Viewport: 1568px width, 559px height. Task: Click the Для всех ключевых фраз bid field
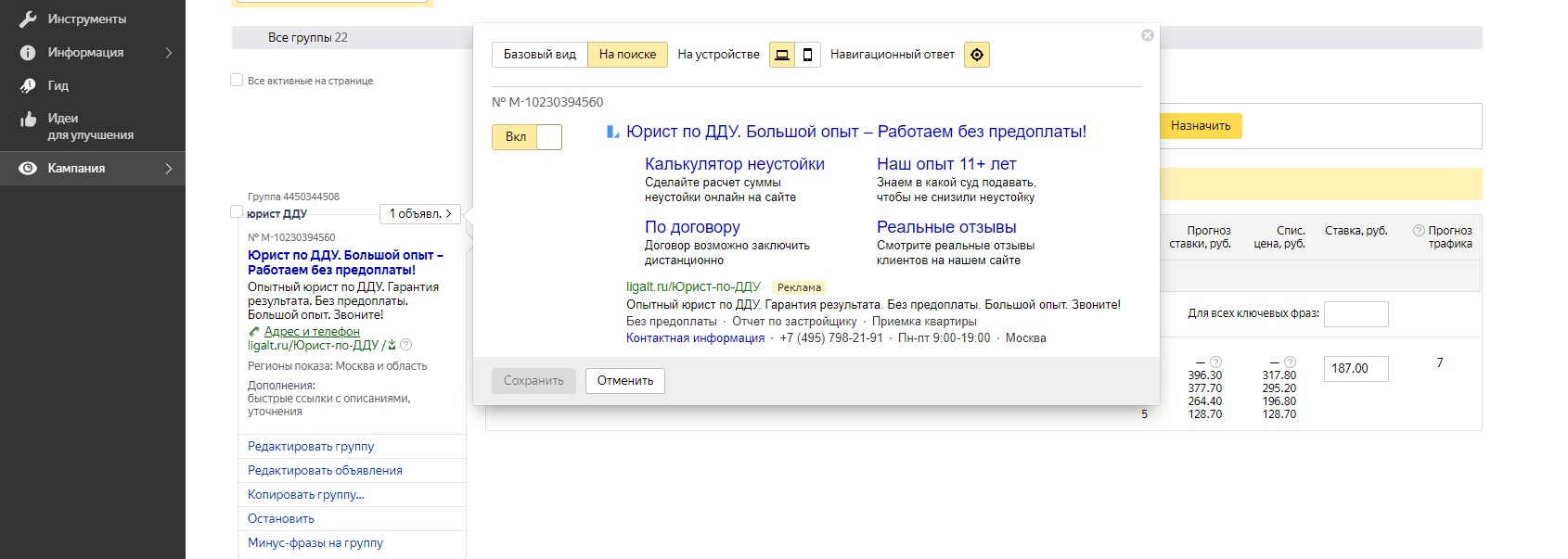1356,314
